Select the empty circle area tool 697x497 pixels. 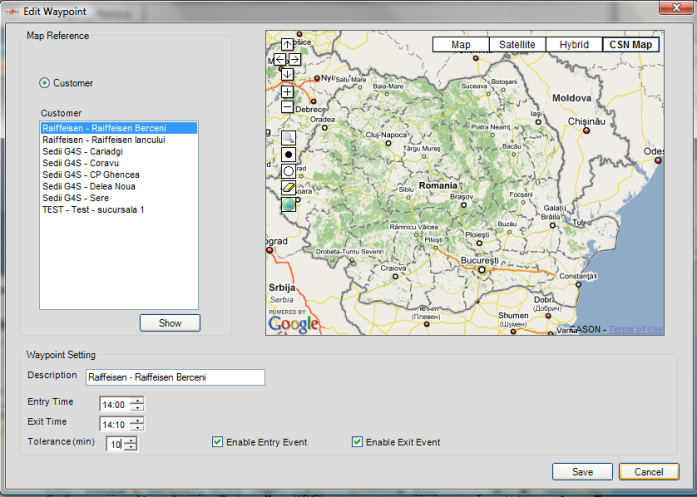click(288, 171)
